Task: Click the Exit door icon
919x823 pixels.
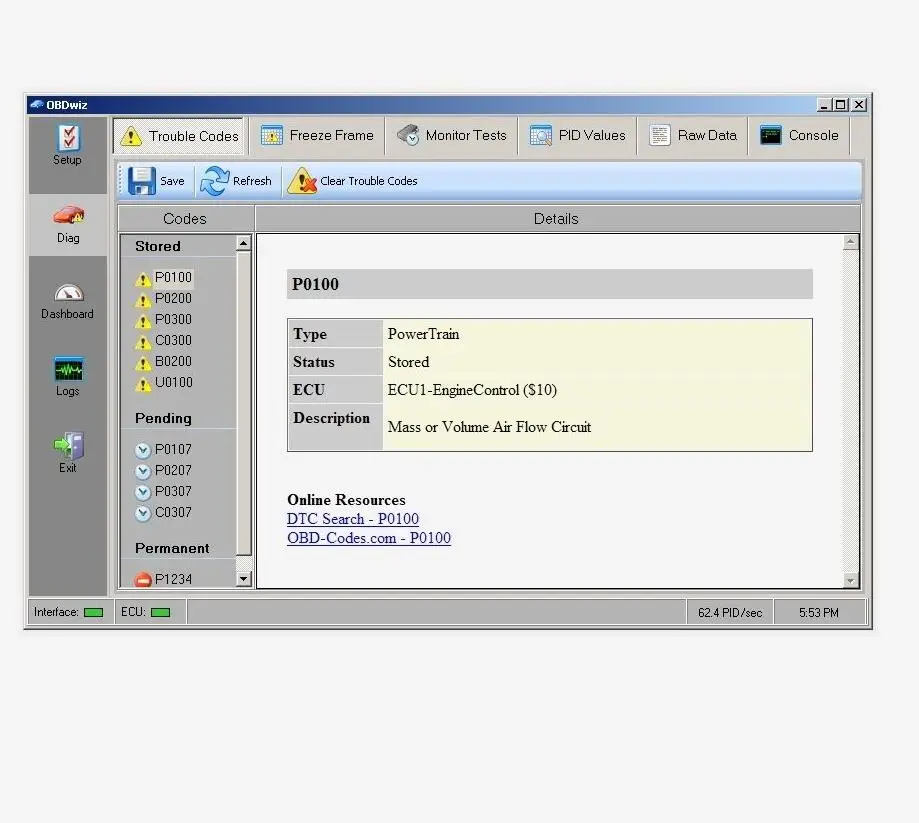Action: point(69,445)
